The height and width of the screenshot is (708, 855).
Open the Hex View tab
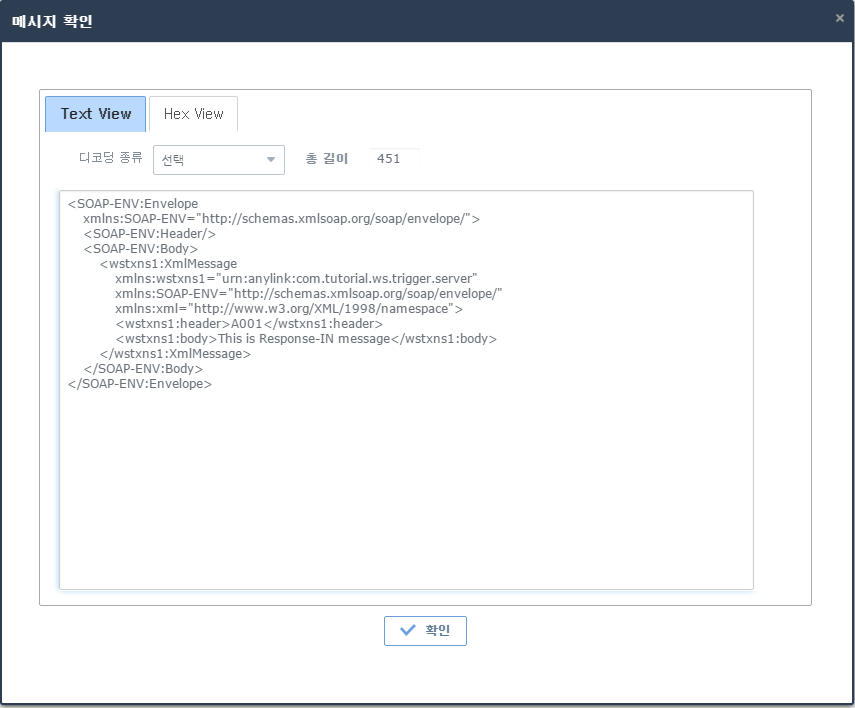point(193,114)
